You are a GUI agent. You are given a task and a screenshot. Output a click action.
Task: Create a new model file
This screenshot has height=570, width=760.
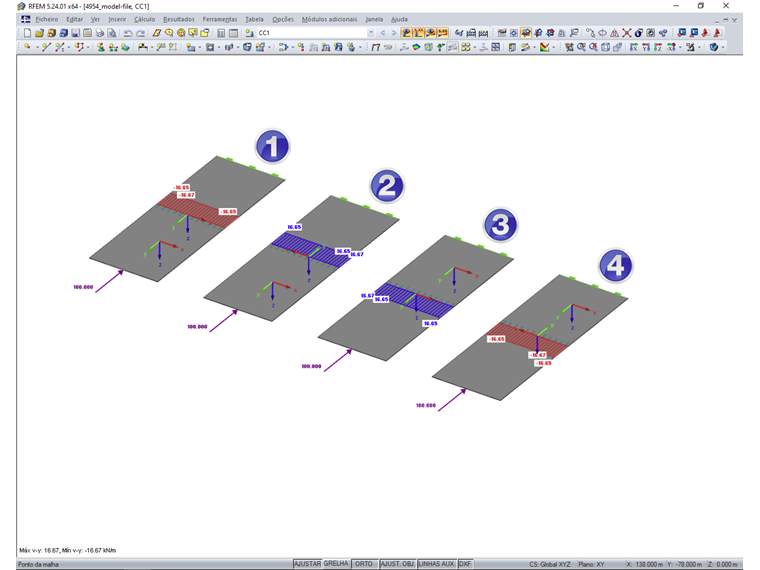click(27, 33)
